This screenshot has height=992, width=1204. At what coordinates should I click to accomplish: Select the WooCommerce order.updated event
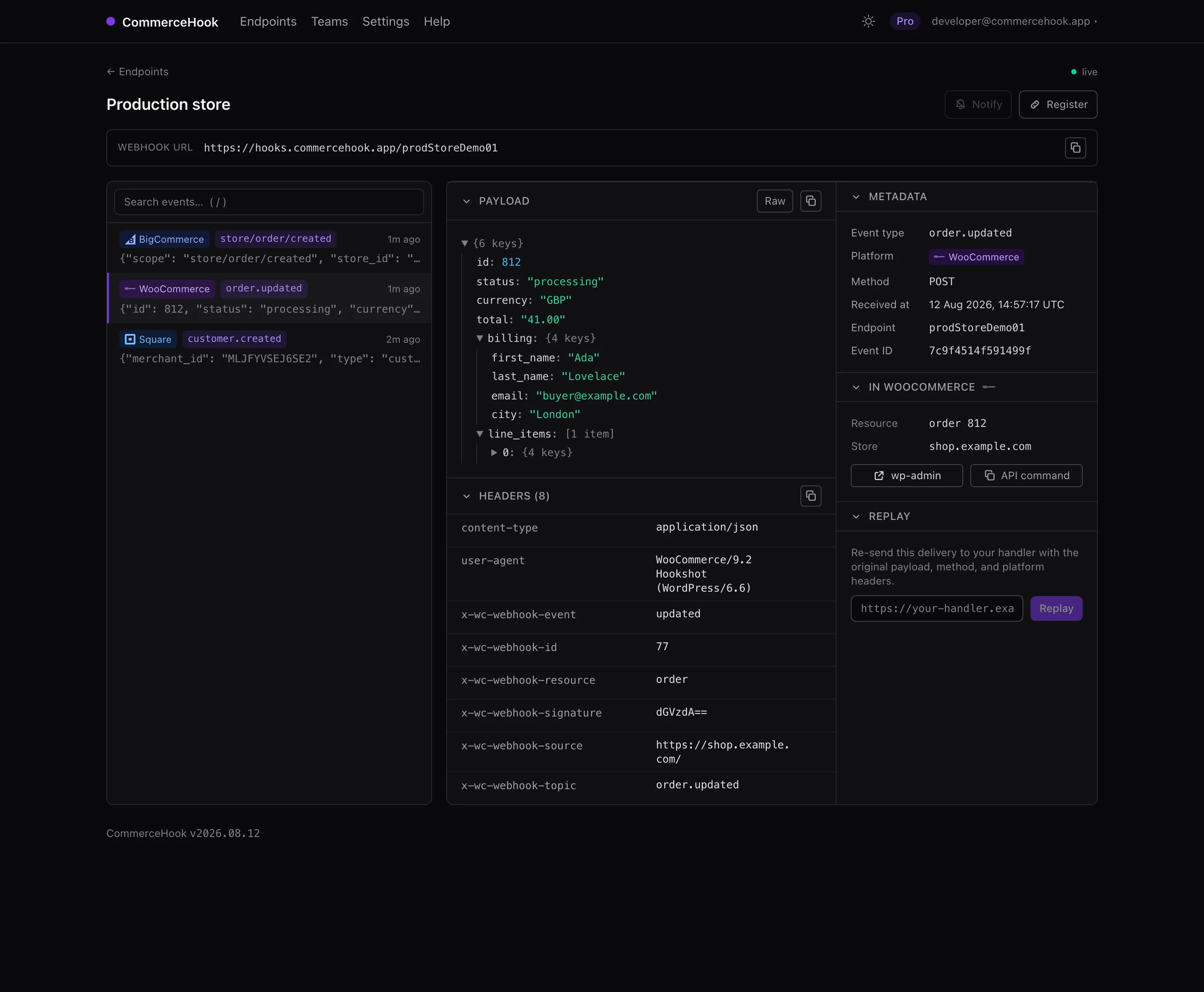pyautogui.click(x=269, y=298)
